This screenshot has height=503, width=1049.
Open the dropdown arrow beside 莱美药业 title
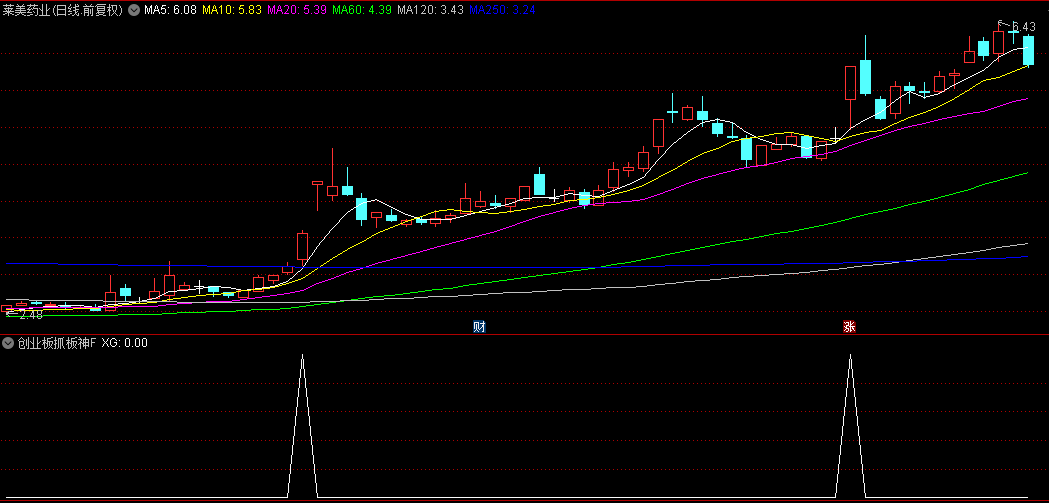point(134,10)
